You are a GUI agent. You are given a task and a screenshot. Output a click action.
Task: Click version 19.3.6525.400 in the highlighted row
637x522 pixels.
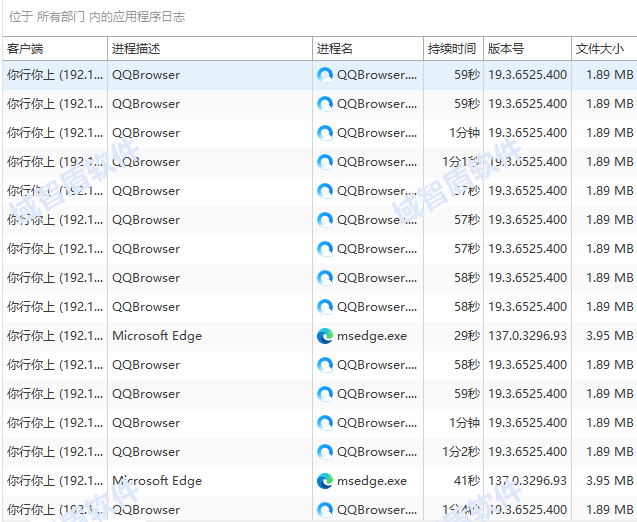[527, 75]
